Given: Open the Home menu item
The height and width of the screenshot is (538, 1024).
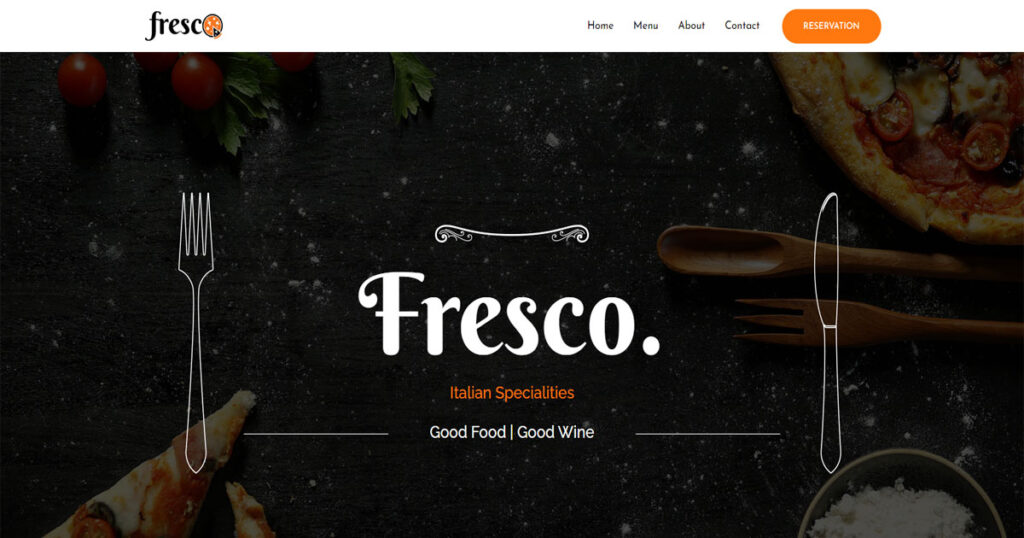Looking at the screenshot, I should coord(600,25).
